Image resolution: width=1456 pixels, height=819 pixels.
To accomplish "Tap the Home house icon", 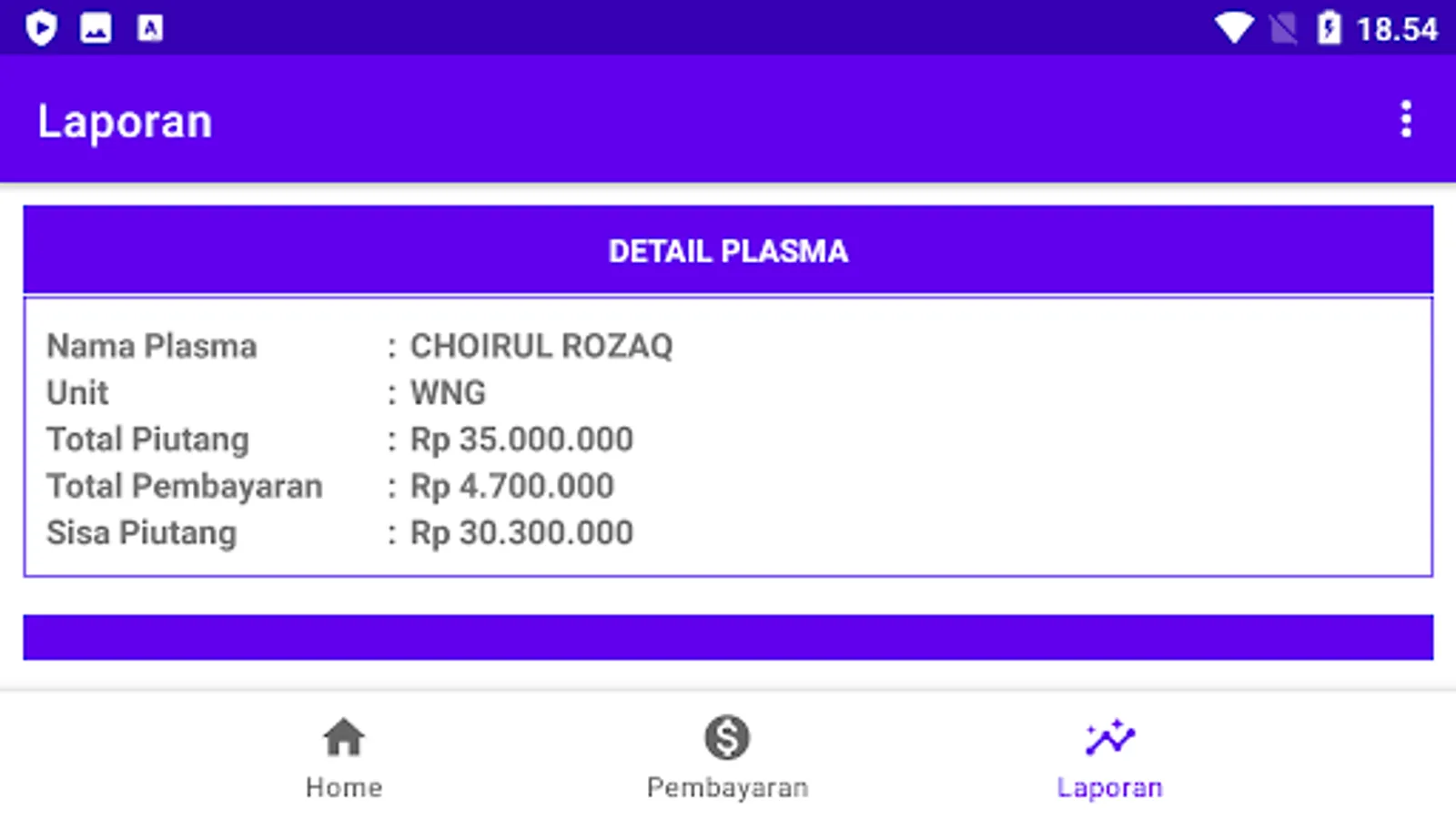I will tap(344, 737).
